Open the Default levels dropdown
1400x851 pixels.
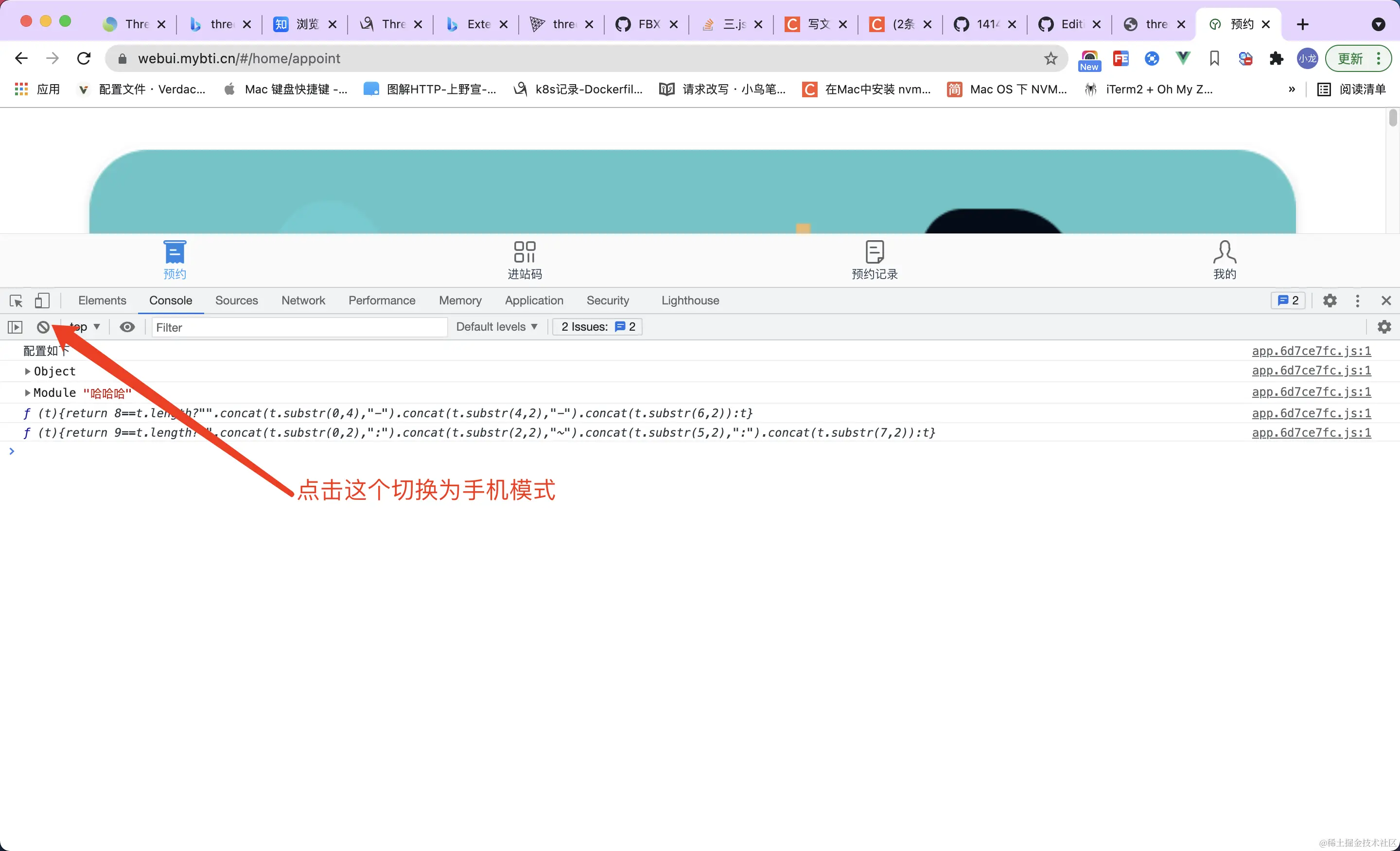(x=496, y=327)
